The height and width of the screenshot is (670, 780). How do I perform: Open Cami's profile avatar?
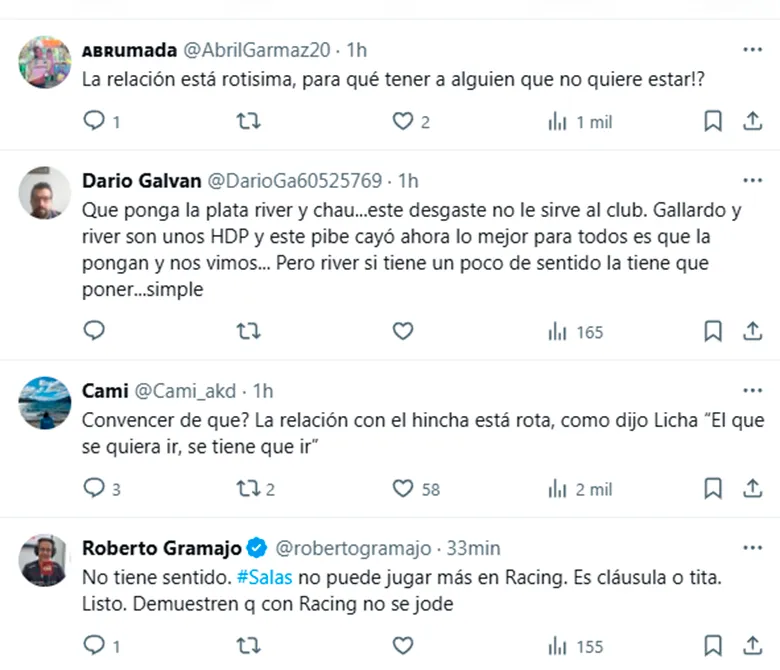[44, 404]
